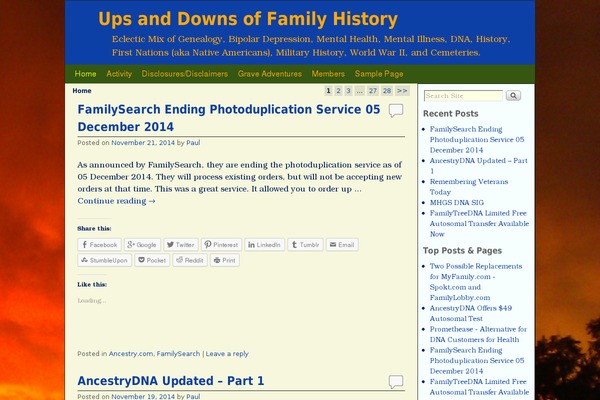This screenshot has width=600, height=400.
Task: Share post on Pinterest
Action: 221,245
